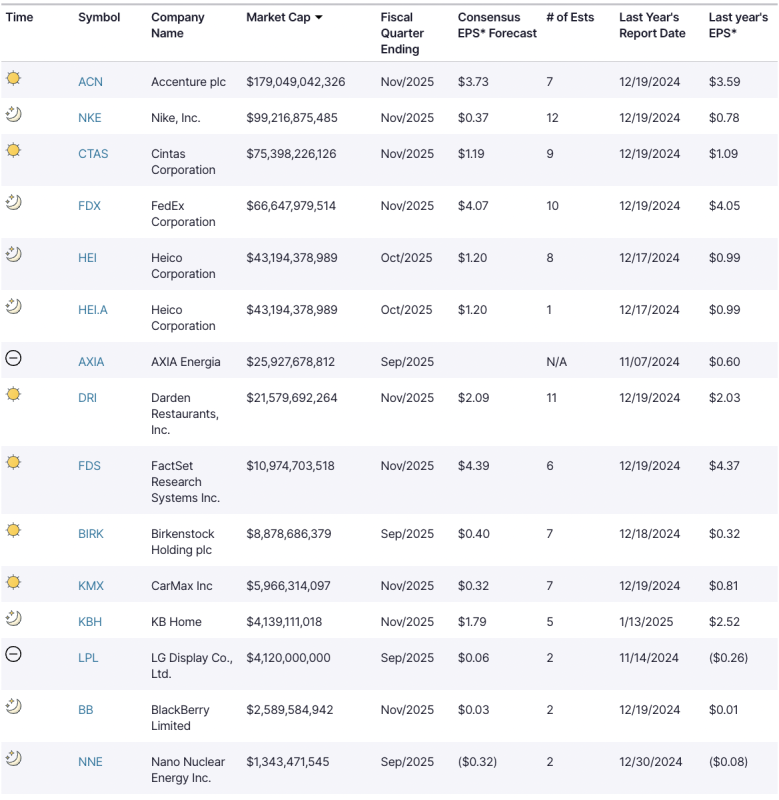Open the BB symbol link
The width and height of the screenshot is (779, 800).
(x=86, y=710)
